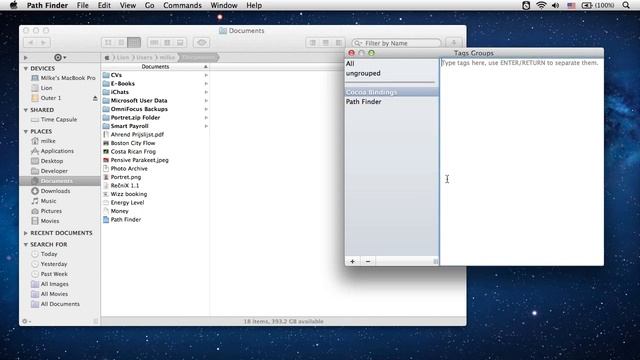Image resolution: width=640 pixels, height=360 pixels.
Task: Select Cocoa Bindings tag group
Action: coord(391,92)
